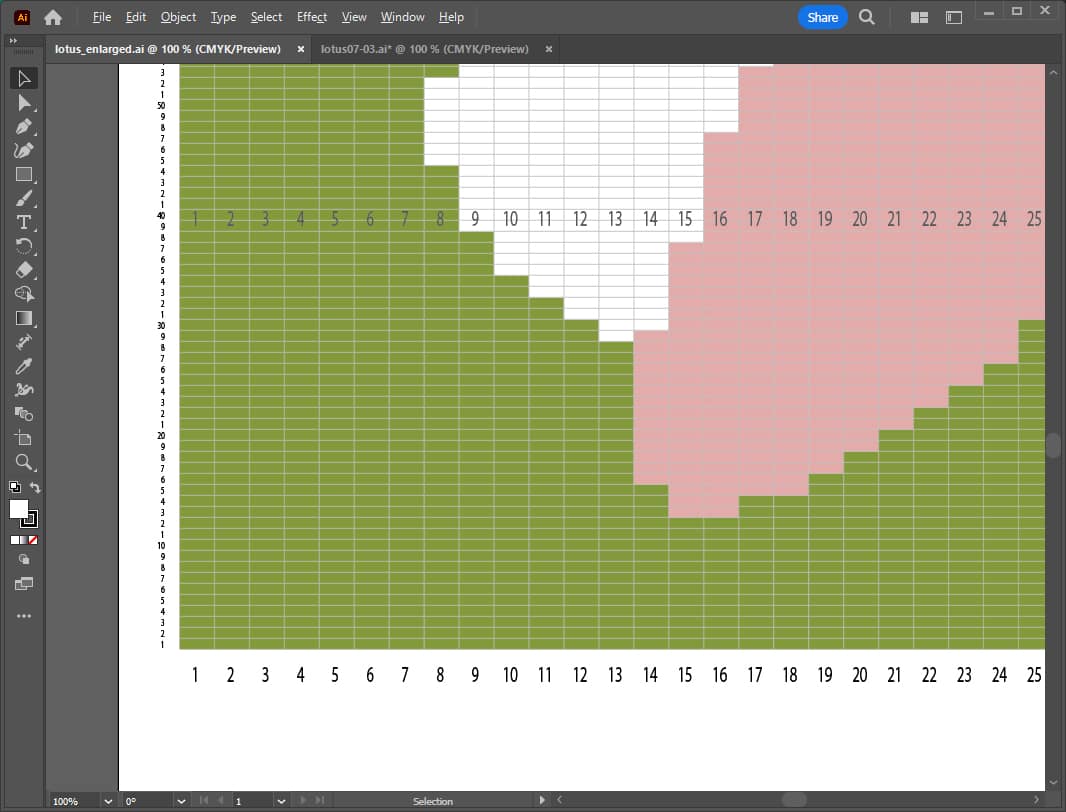The width and height of the screenshot is (1066, 812).
Task: Activate the Zoom tool in toolbar
Action: 24,462
